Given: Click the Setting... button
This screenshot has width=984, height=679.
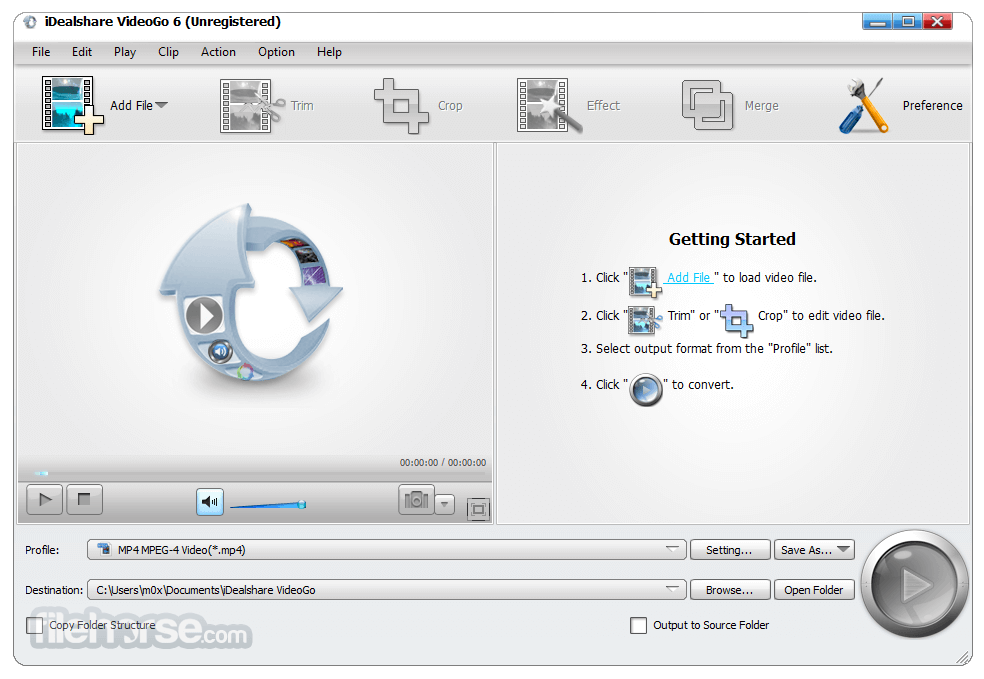Looking at the screenshot, I should tap(729, 550).
